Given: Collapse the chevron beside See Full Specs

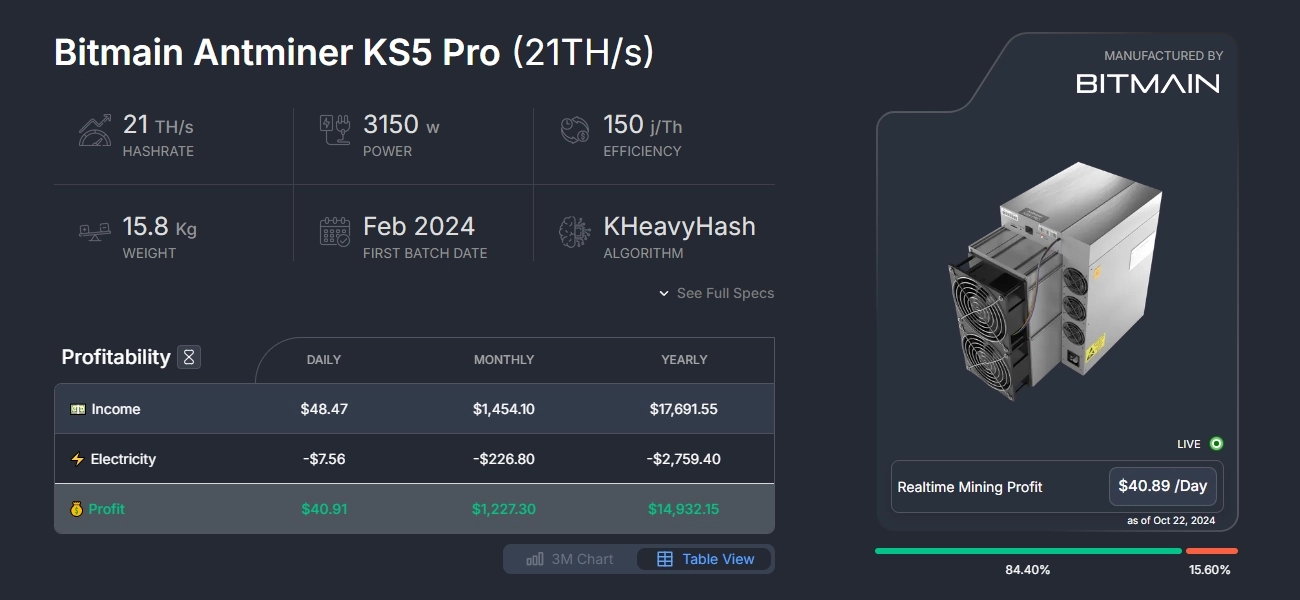Looking at the screenshot, I should coord(663,293).
